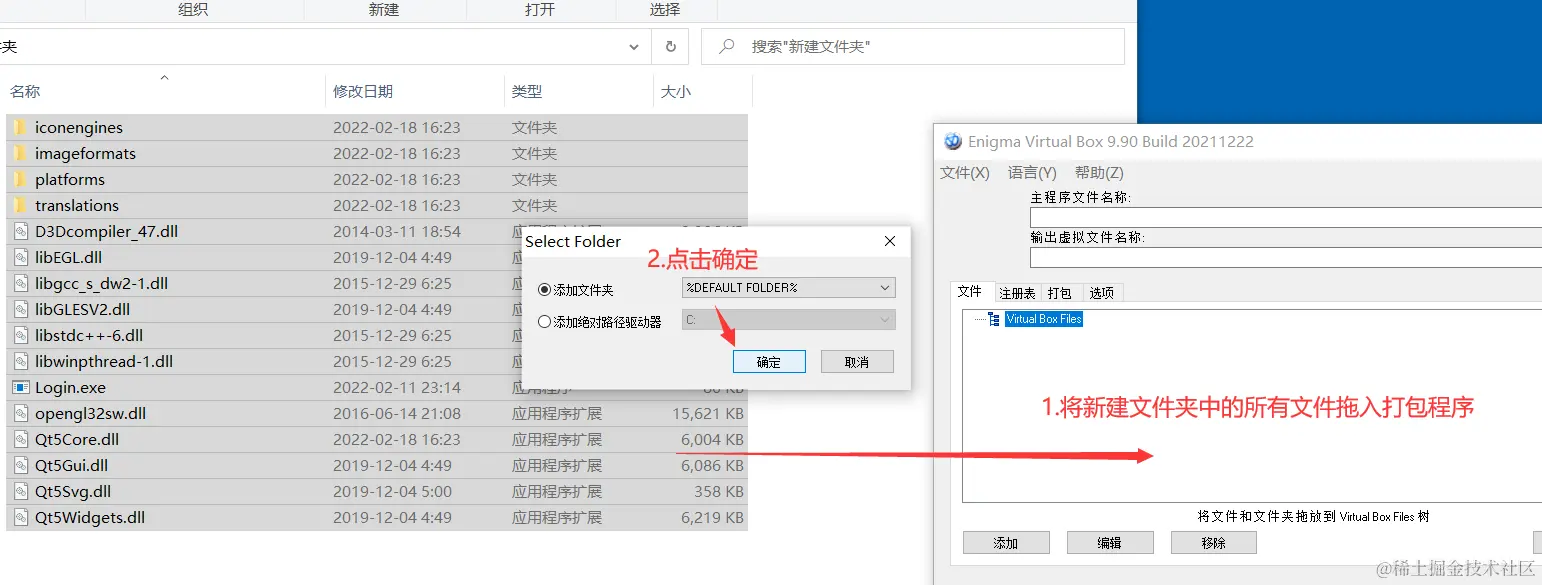Screen dimensions: 1542x585
Task: Click the magnifier icon in Explorer search box
Action: (727, 46)
